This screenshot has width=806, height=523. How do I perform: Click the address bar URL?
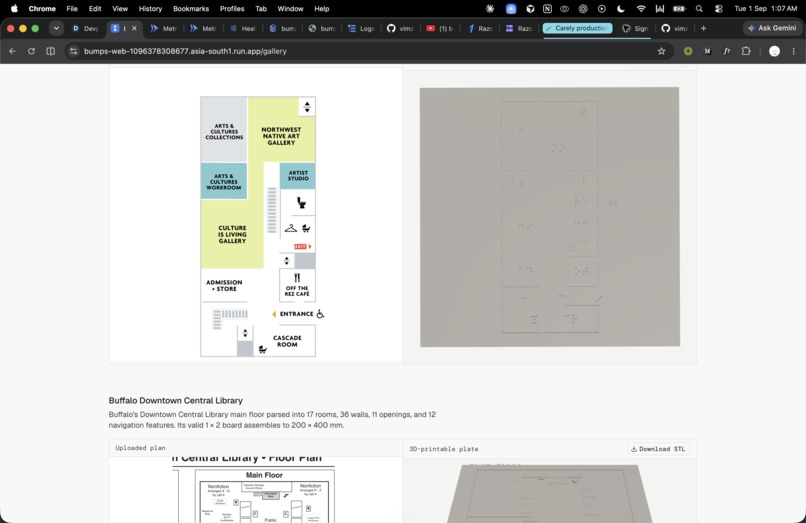185,51
